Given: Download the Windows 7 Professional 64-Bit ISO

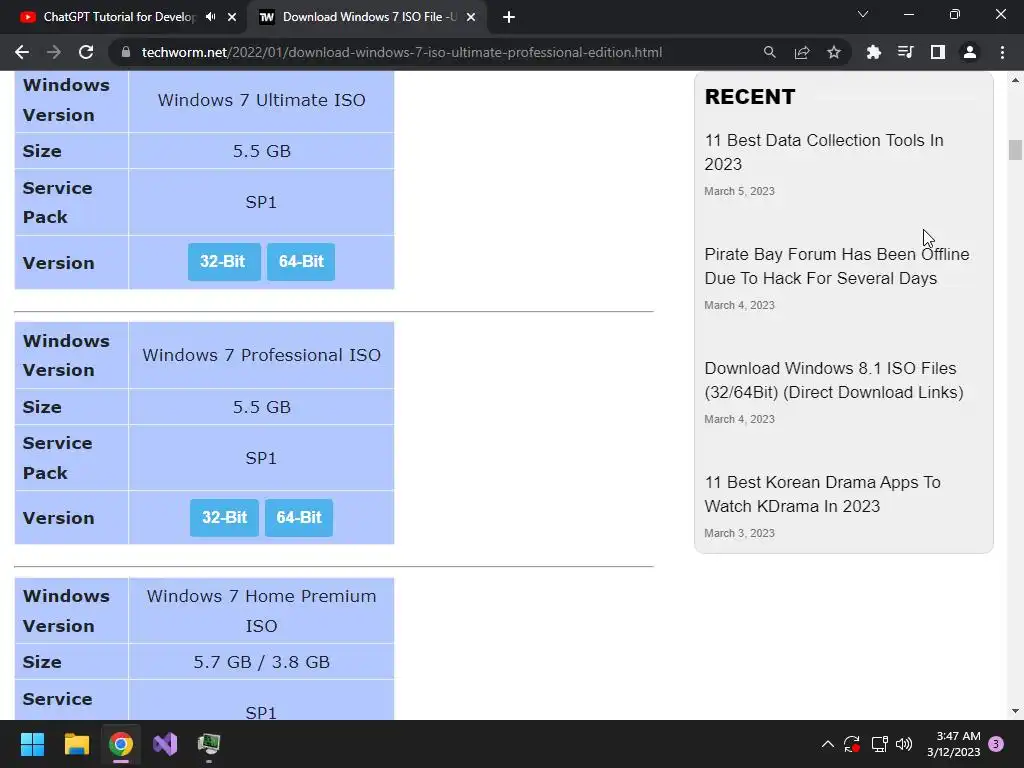Looking at the screenshot, I should [299, 518].
